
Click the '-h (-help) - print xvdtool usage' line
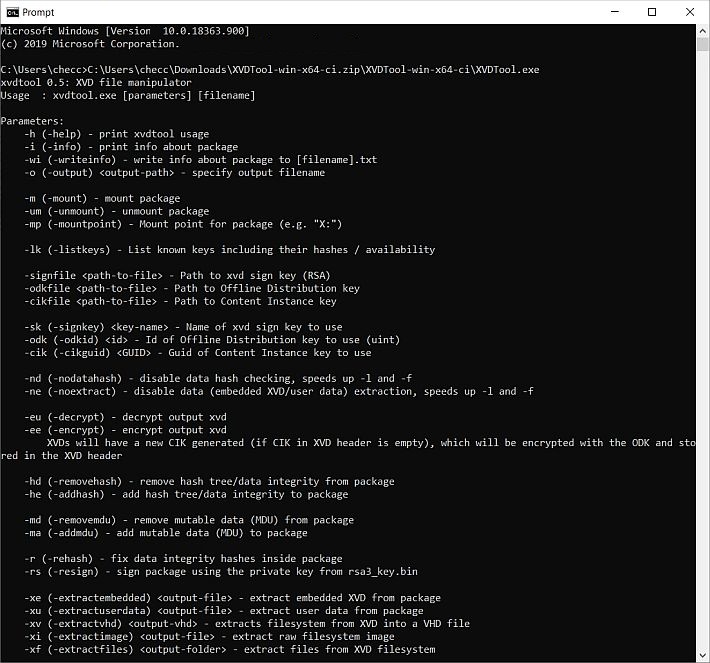(117, 134)
